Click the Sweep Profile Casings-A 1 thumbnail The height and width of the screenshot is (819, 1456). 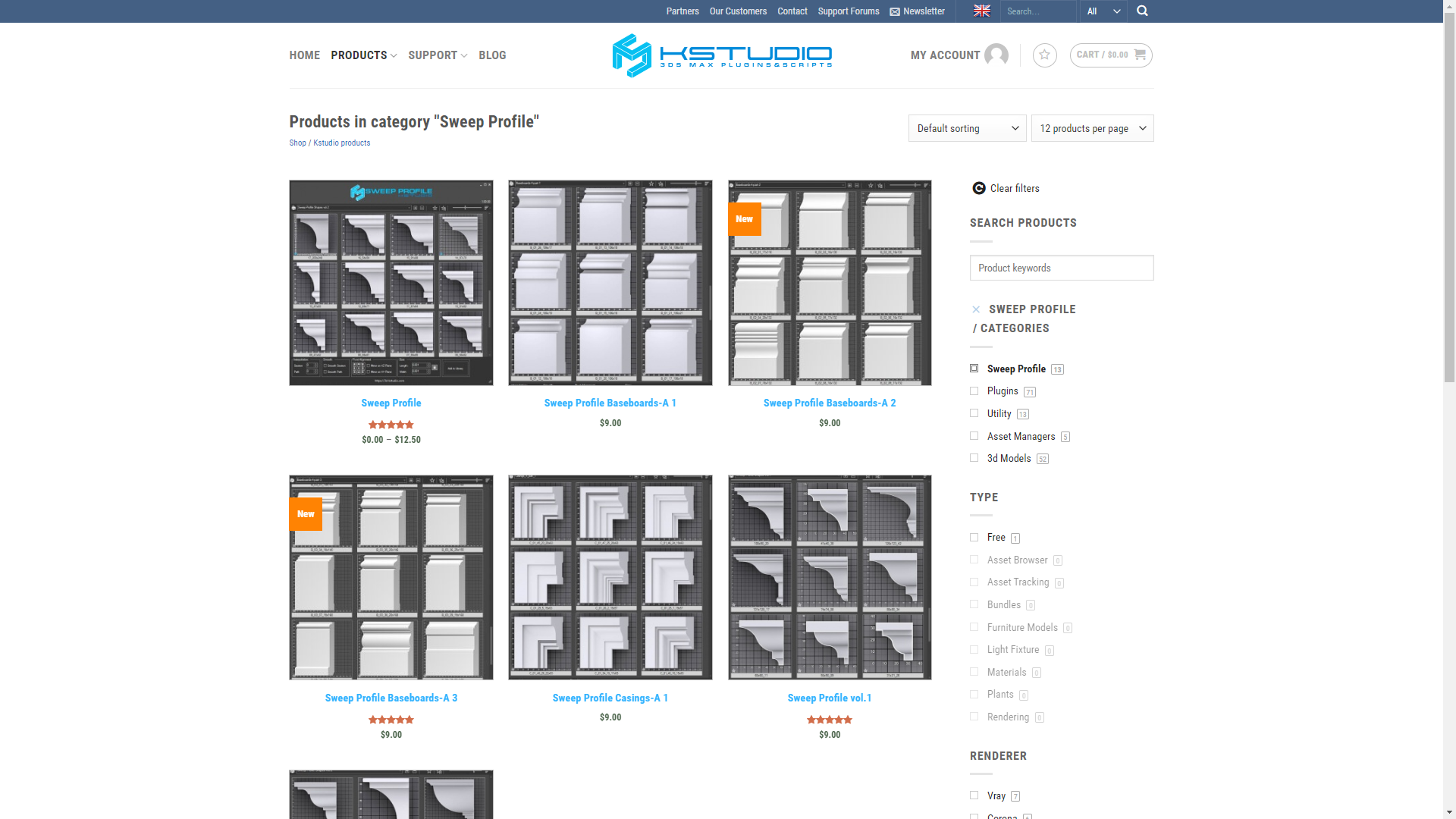point(610,577)
